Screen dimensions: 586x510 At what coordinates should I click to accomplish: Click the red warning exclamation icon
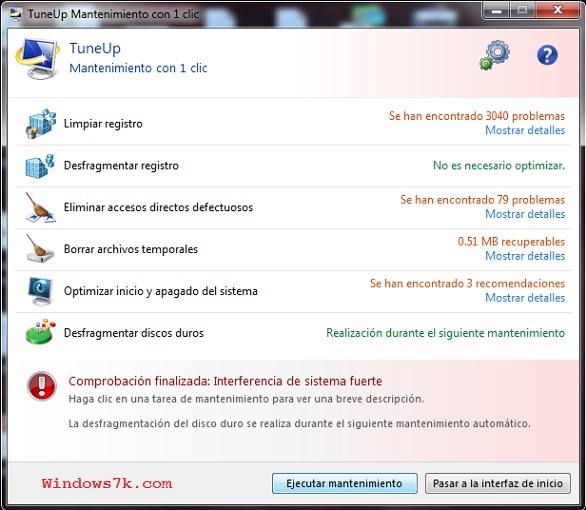coord(42,386)
